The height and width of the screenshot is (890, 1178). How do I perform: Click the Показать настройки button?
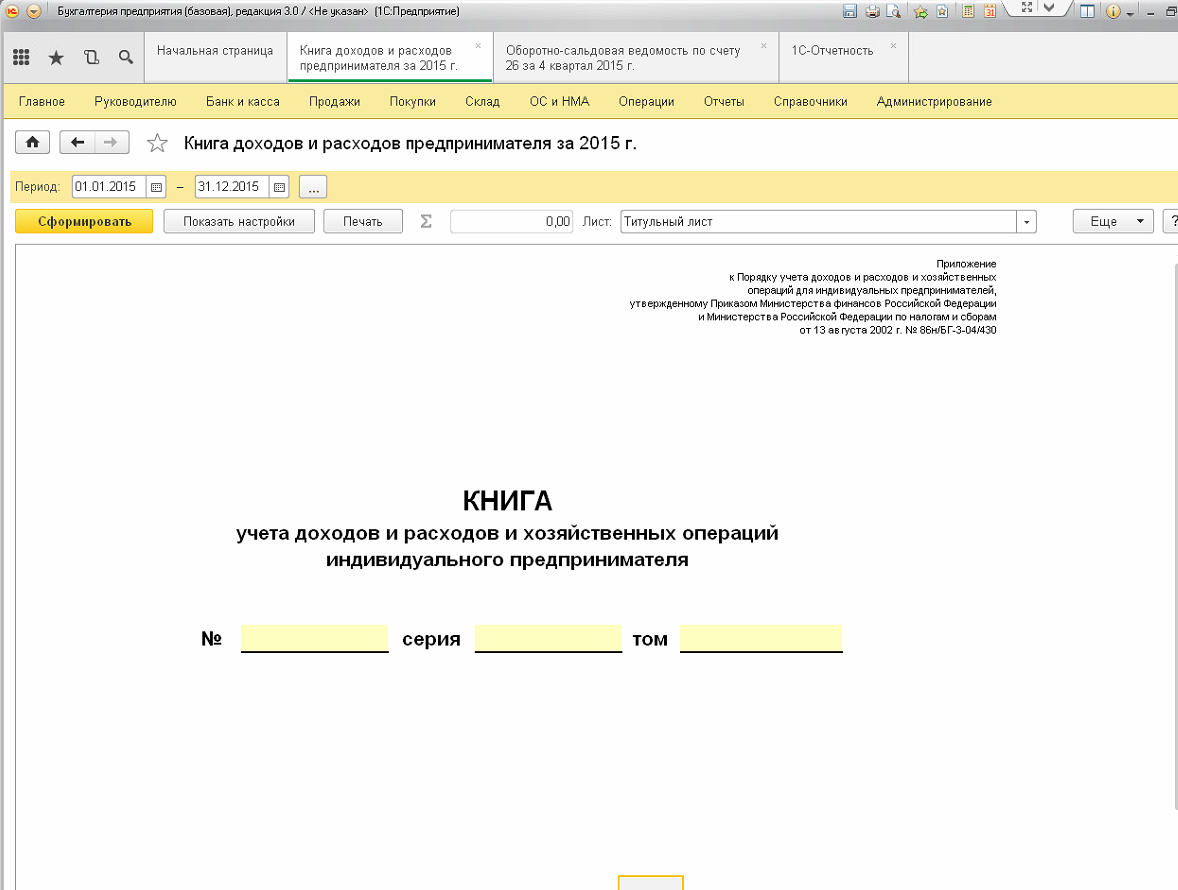[238, 222]
